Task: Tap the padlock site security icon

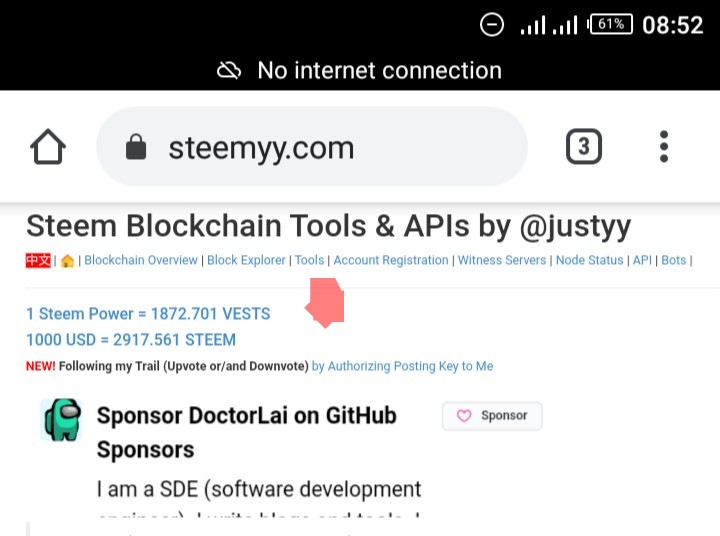Action: 136,148
